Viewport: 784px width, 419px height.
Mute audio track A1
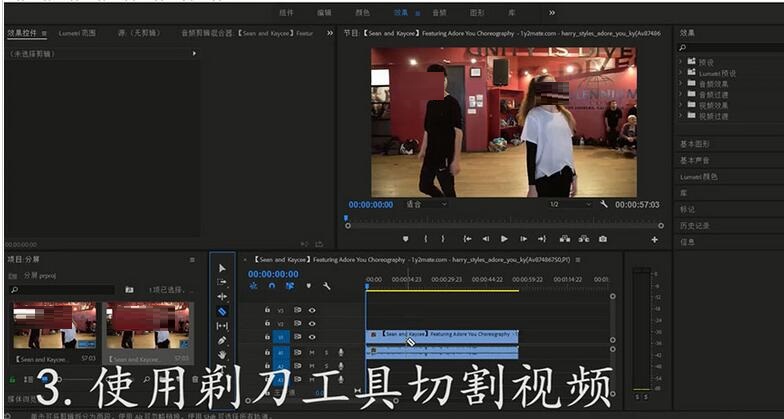312,352
